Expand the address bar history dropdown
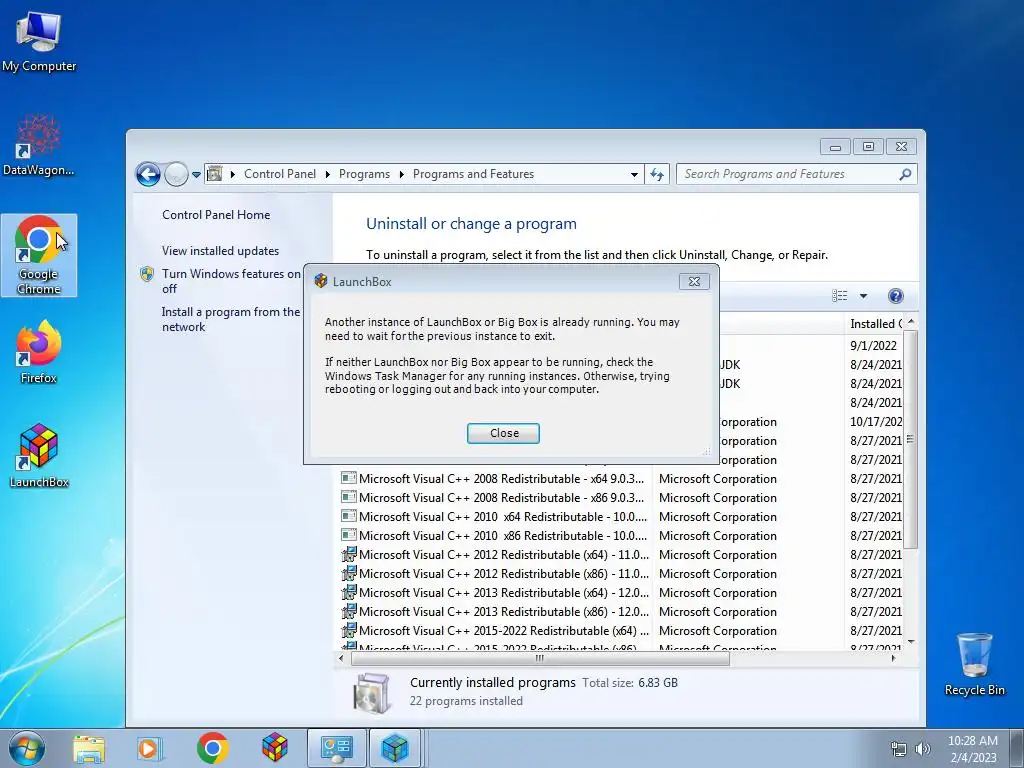 click(634, 174)
